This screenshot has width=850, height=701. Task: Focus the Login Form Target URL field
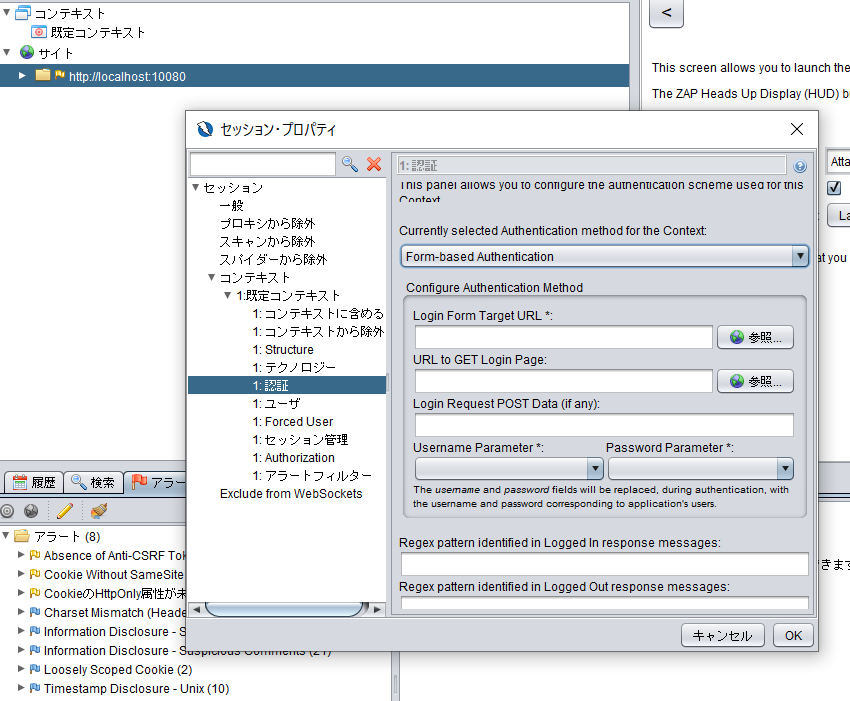click(x=563, y=337)
